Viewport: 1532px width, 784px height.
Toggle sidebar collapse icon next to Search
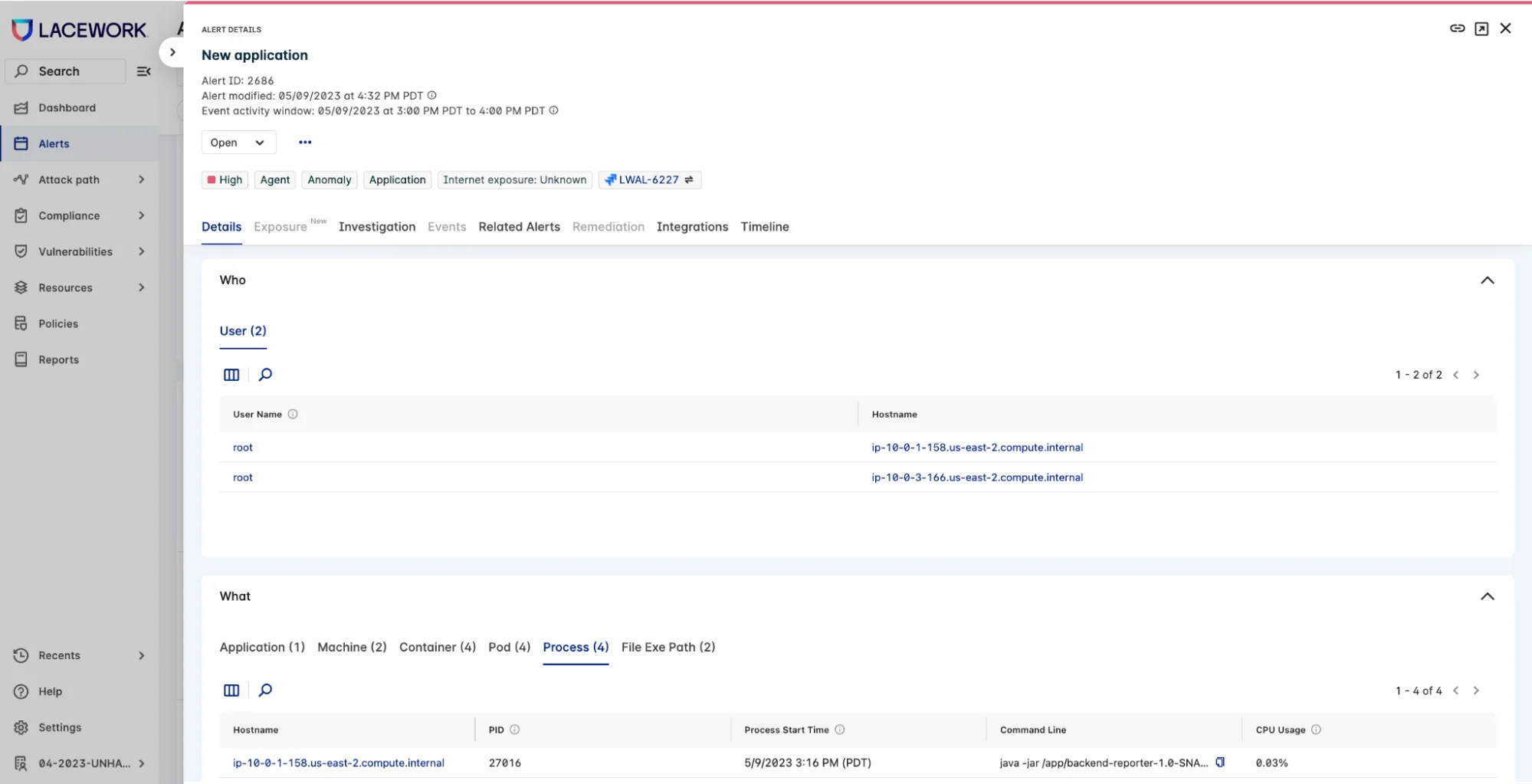143,71
